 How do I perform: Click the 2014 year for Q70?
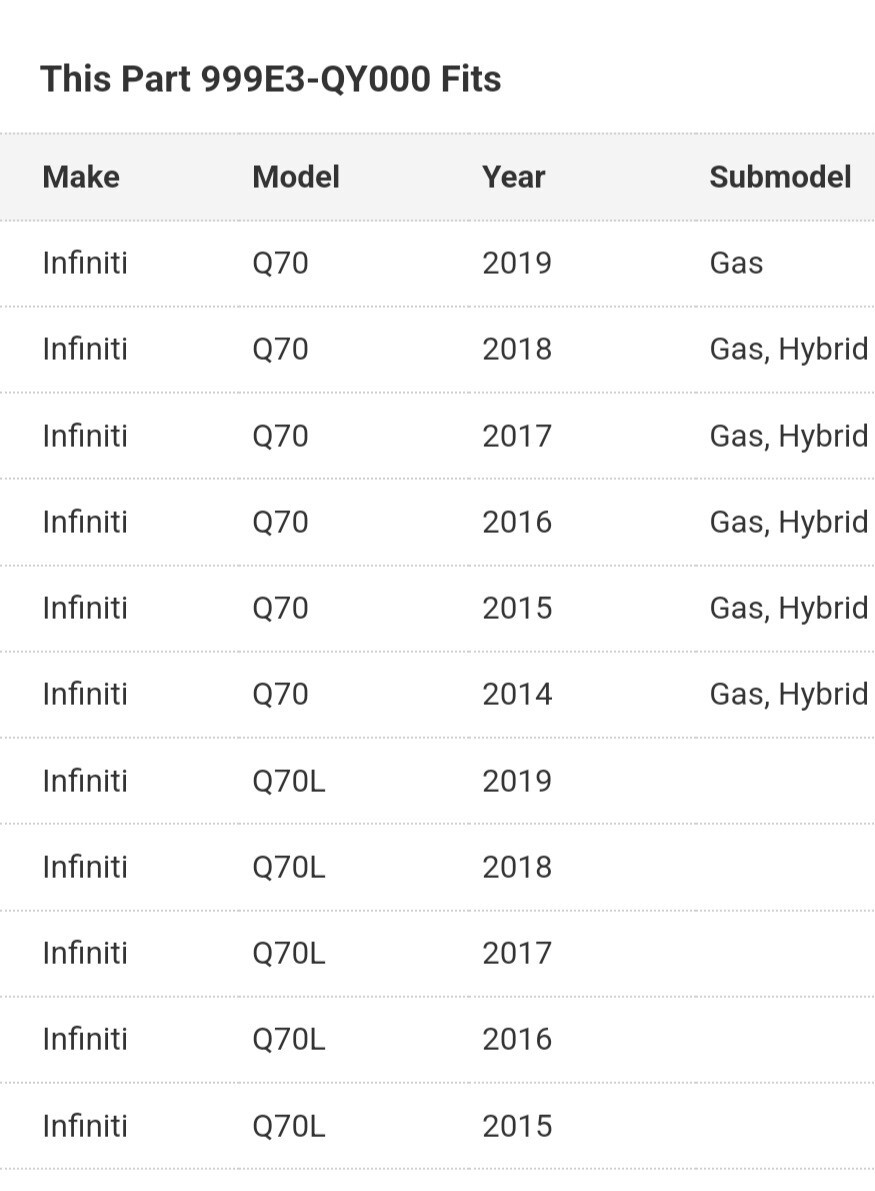516,694
